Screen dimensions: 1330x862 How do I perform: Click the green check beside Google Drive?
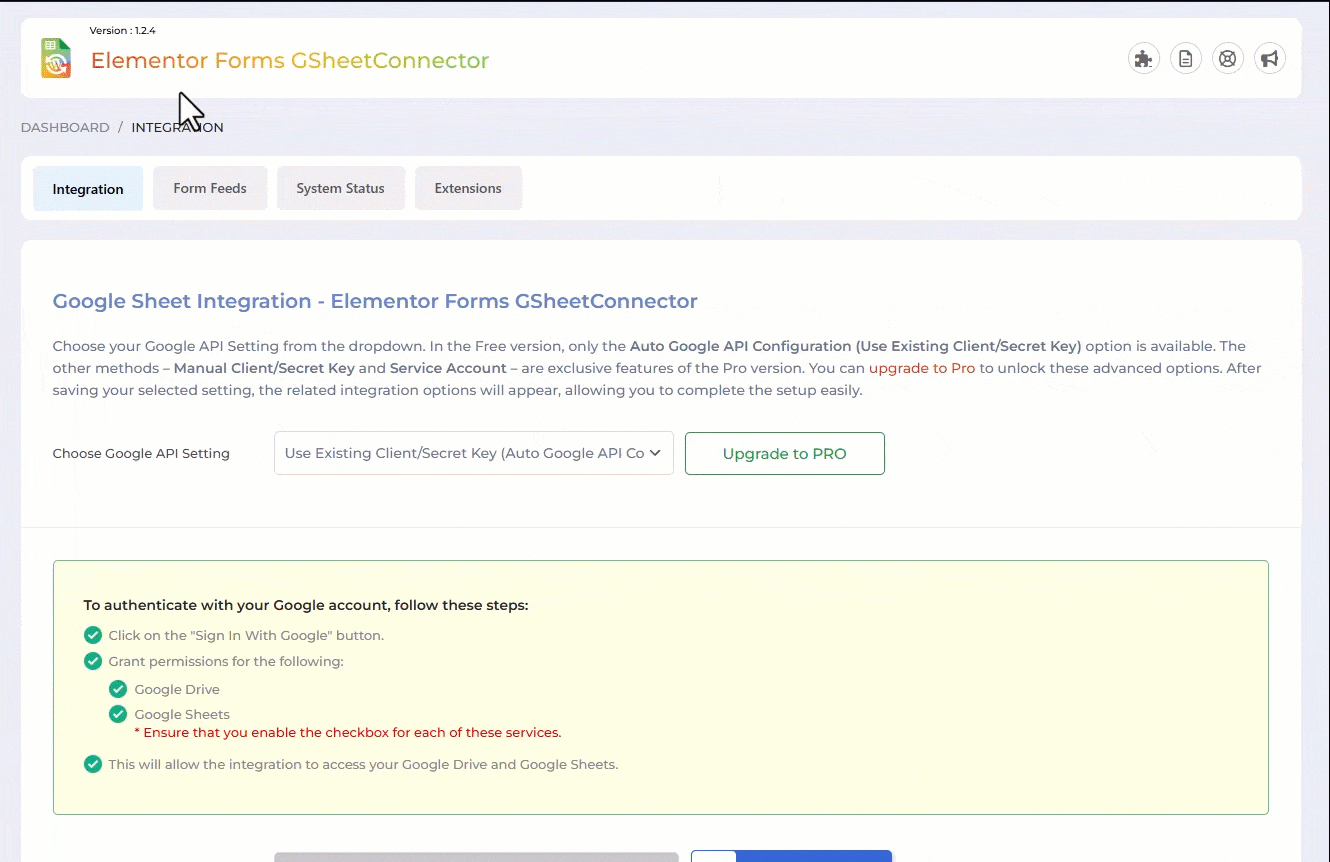pyautogui.click(x=118, y=689)
